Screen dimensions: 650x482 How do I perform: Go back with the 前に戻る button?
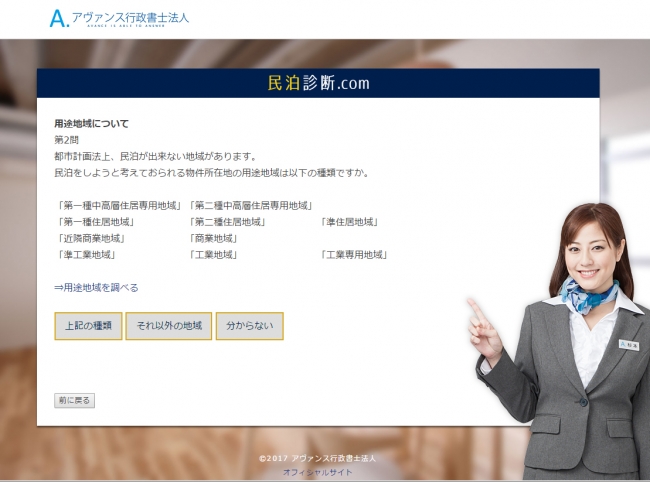coord(74,400)
